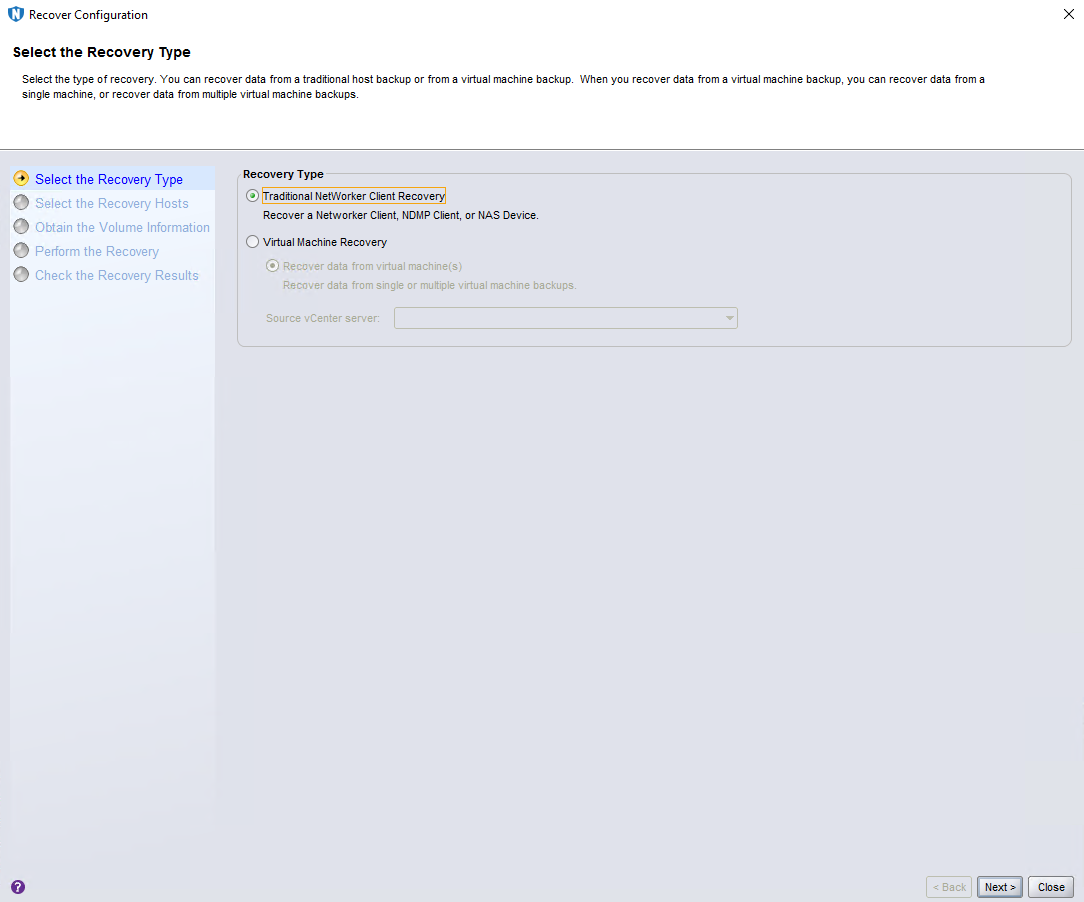Viewport: 1084px width, 902px height.
Task: Open the Select the Recovery Hosts step
Action: 112,204
